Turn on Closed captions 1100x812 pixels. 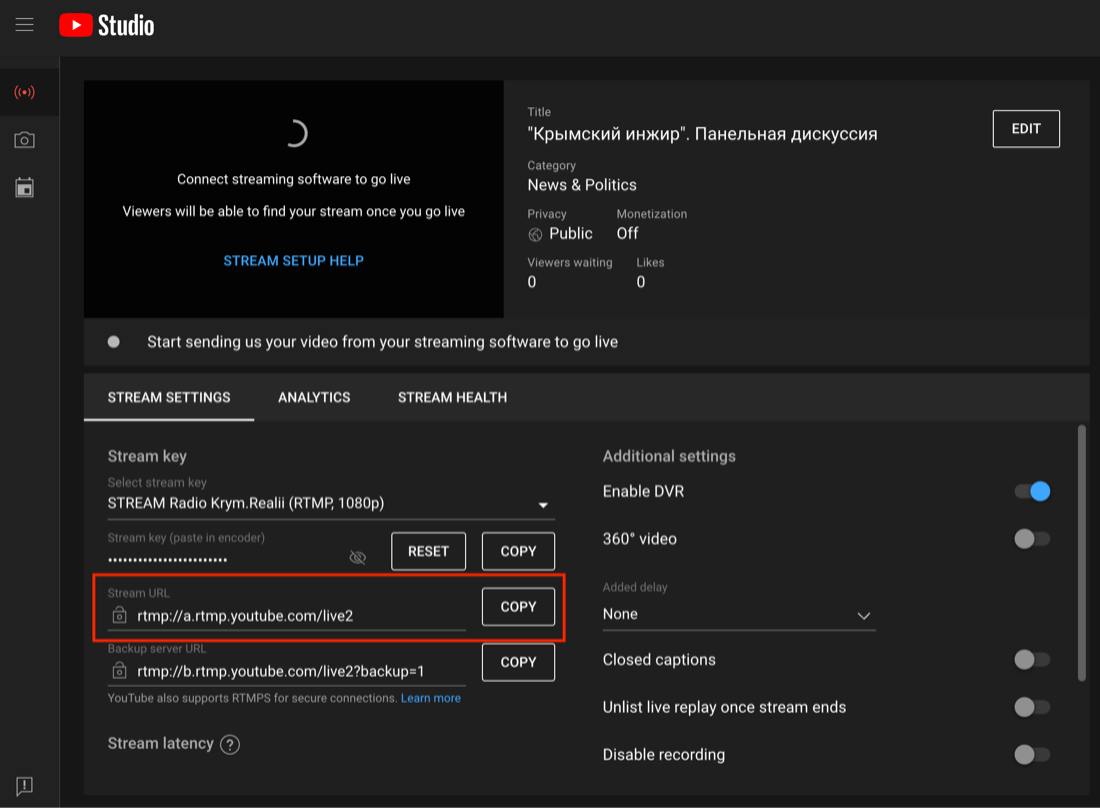pyautogui.click(x=1032, y=660)
